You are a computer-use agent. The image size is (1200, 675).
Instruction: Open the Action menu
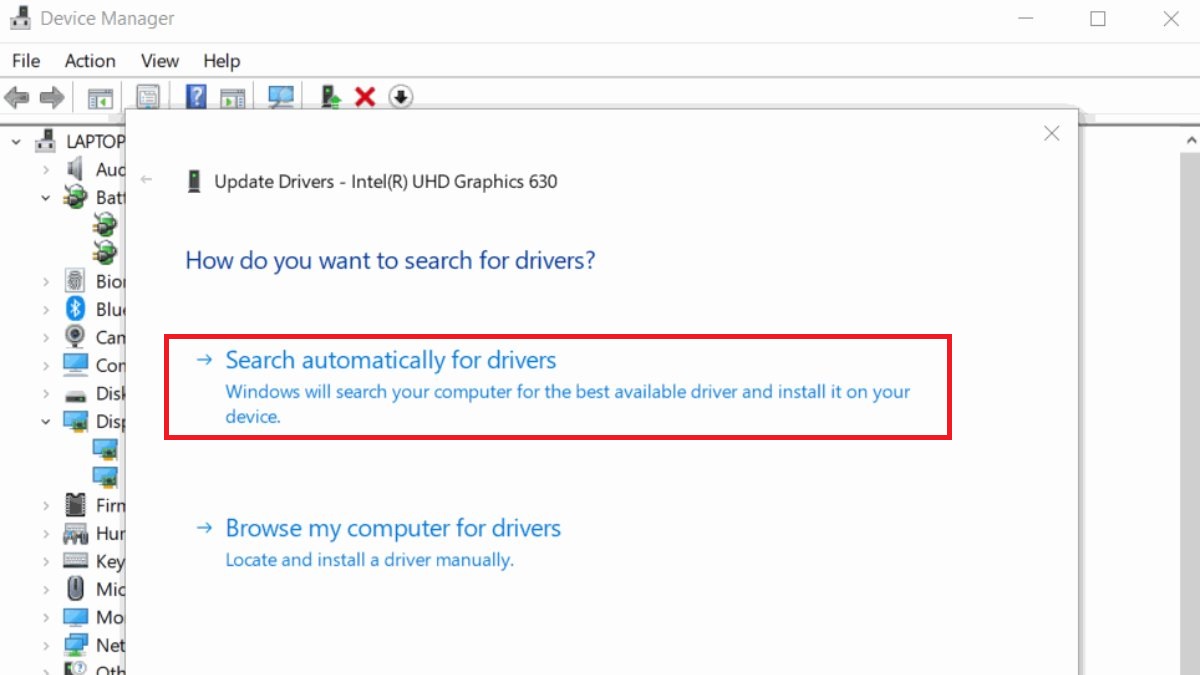point(90,61)
